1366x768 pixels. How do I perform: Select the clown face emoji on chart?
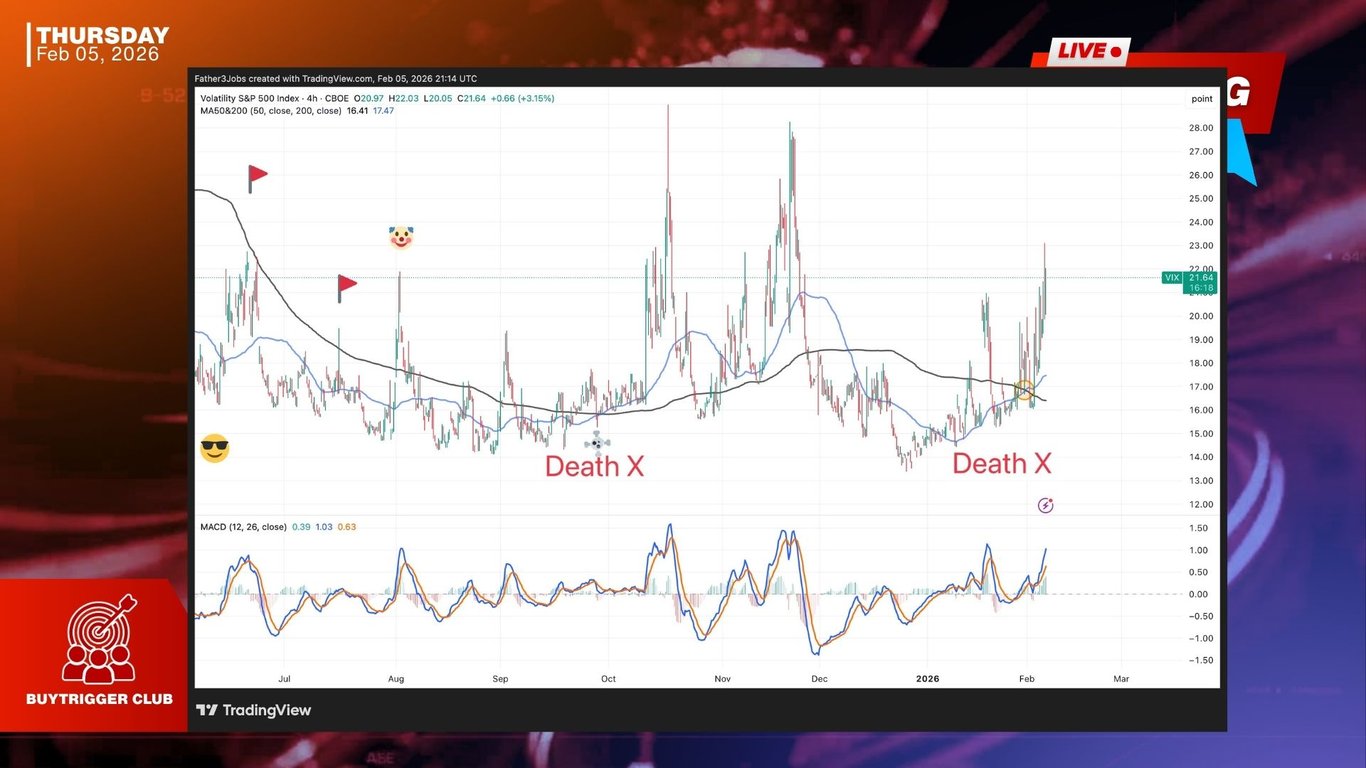pyautogui.click(x=401, y=238)
